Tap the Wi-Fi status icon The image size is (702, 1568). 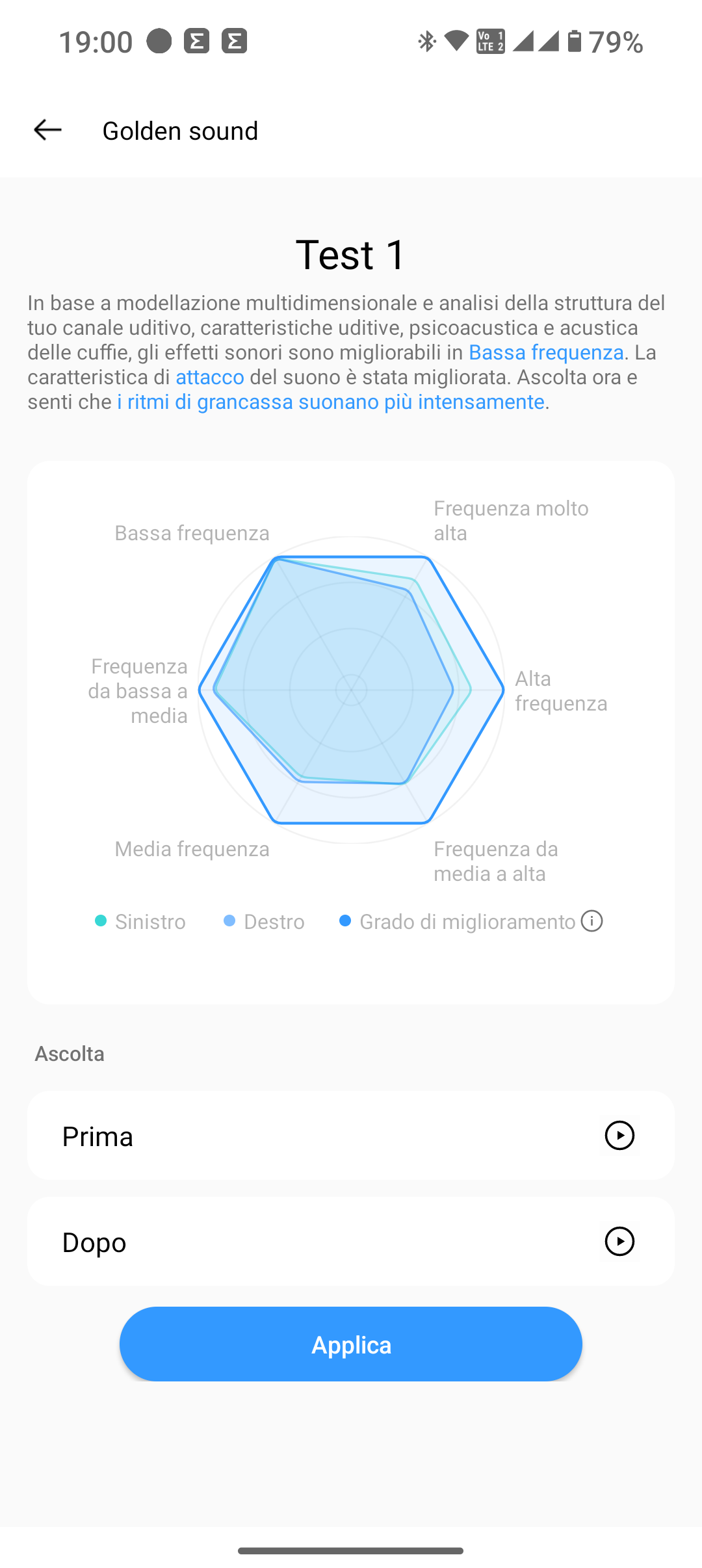tap(456, 42)
